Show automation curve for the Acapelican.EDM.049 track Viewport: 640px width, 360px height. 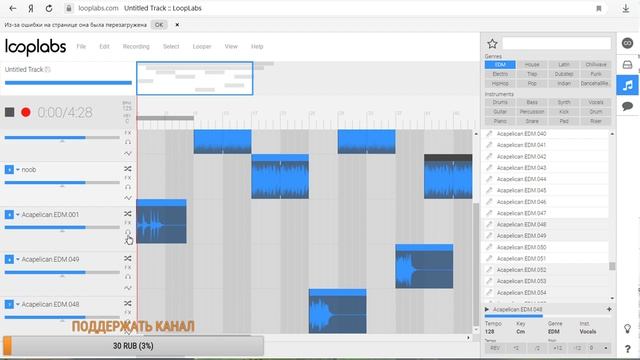128,288
